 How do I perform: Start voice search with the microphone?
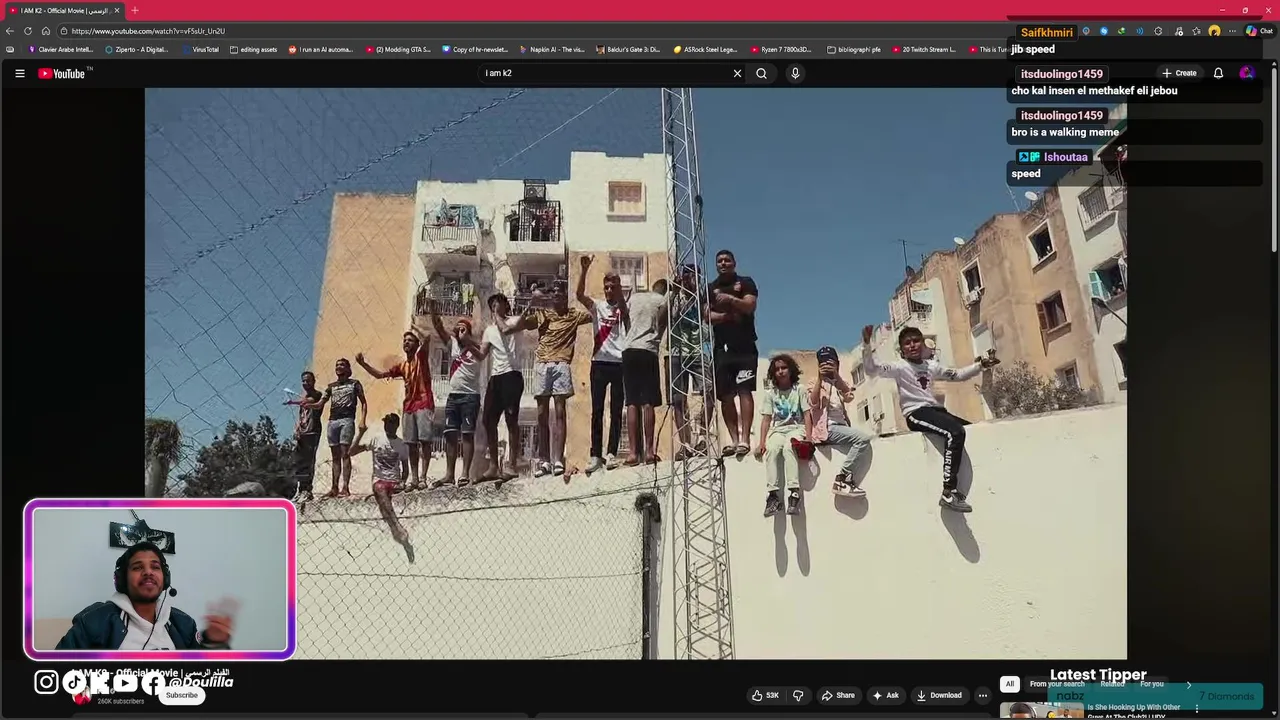[x=795, y=73]
